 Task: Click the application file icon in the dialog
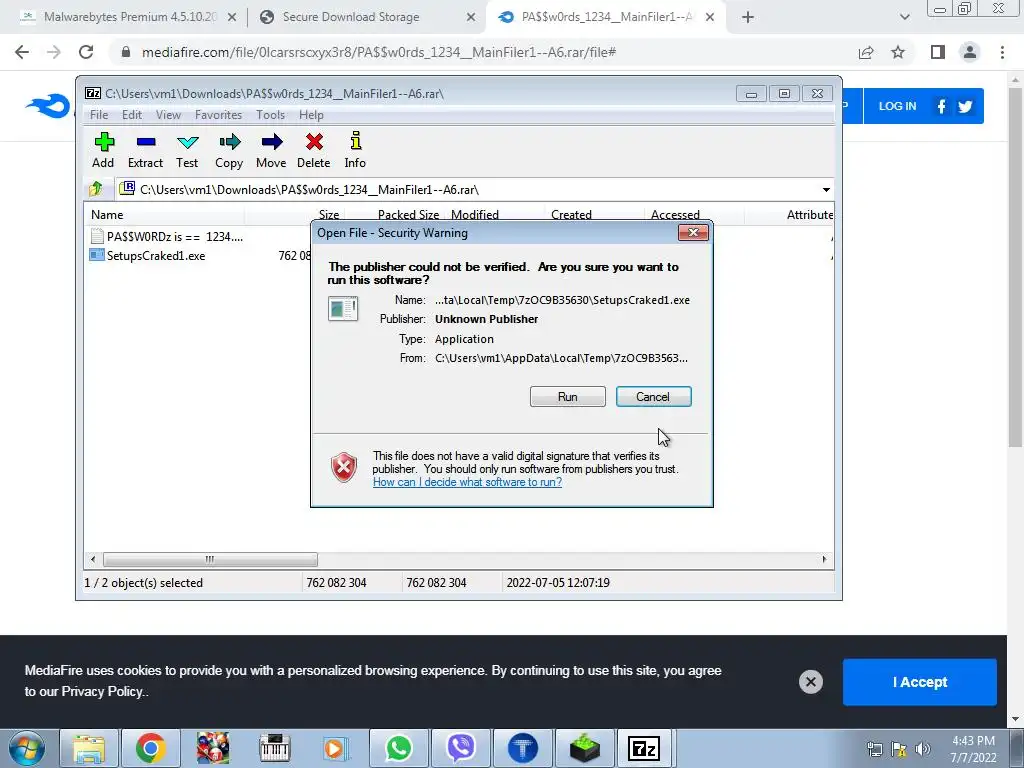(x=343, y=308)
